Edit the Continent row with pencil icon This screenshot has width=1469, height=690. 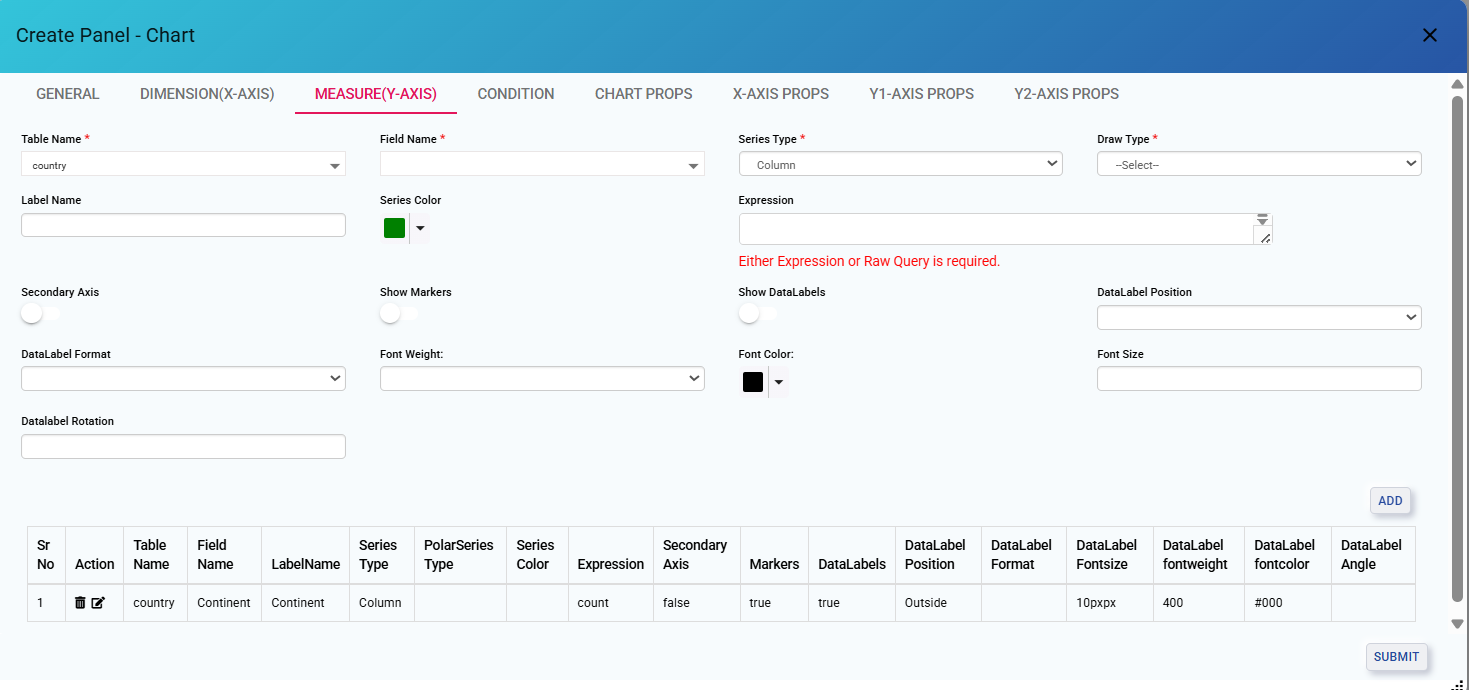pyautogui.click(x=98, y=603)
